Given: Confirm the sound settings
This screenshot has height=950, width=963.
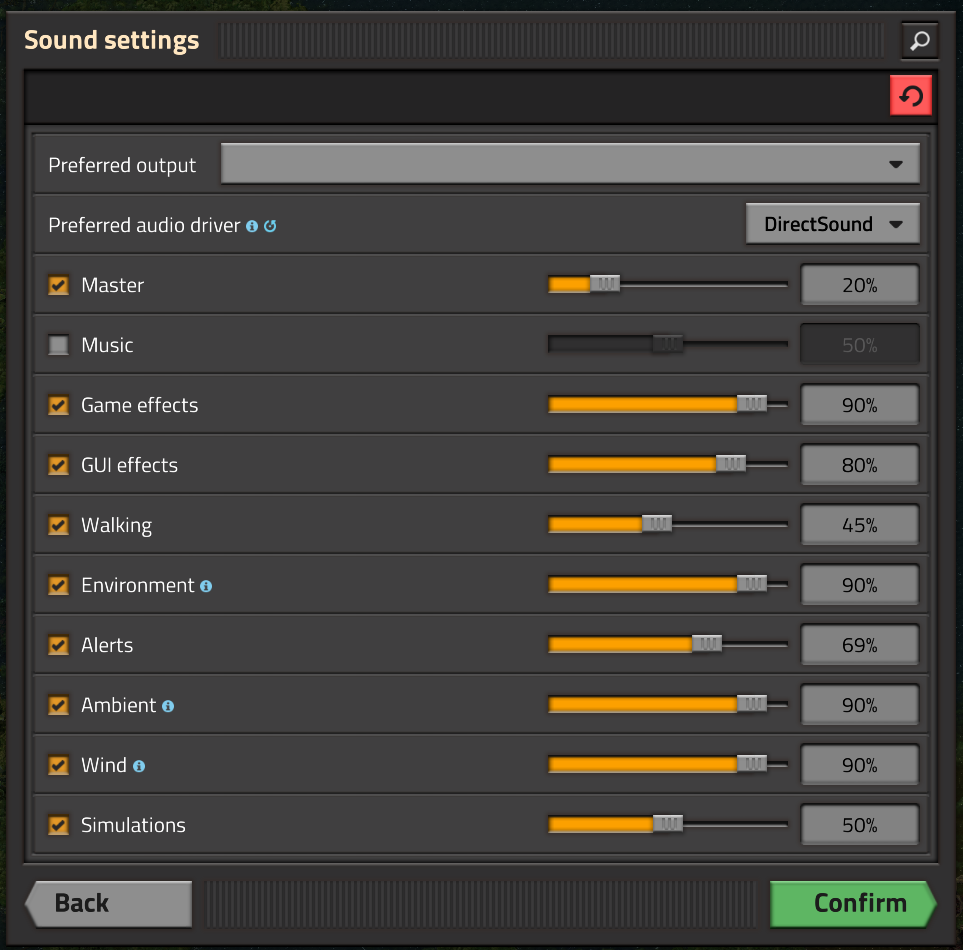Looking at the screenshot, I should coord(853,903).
